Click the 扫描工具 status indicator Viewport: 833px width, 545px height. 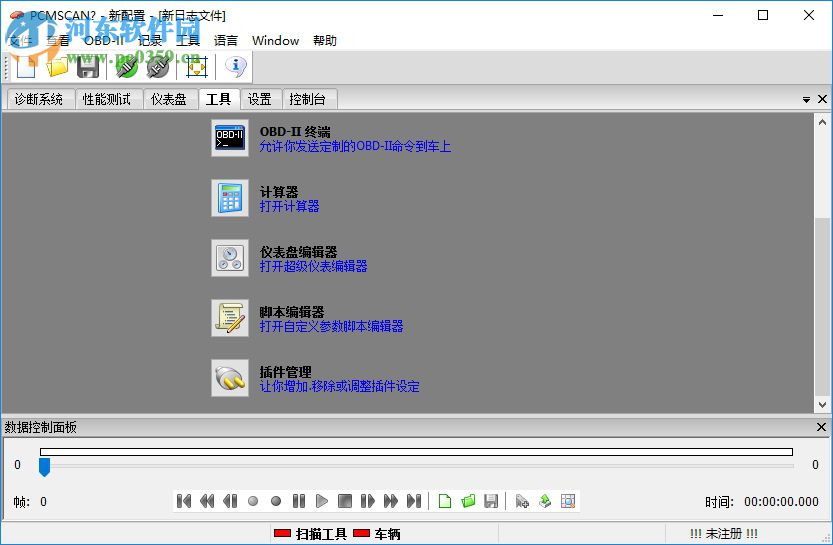pyautogui.click(x=310, y=533)
